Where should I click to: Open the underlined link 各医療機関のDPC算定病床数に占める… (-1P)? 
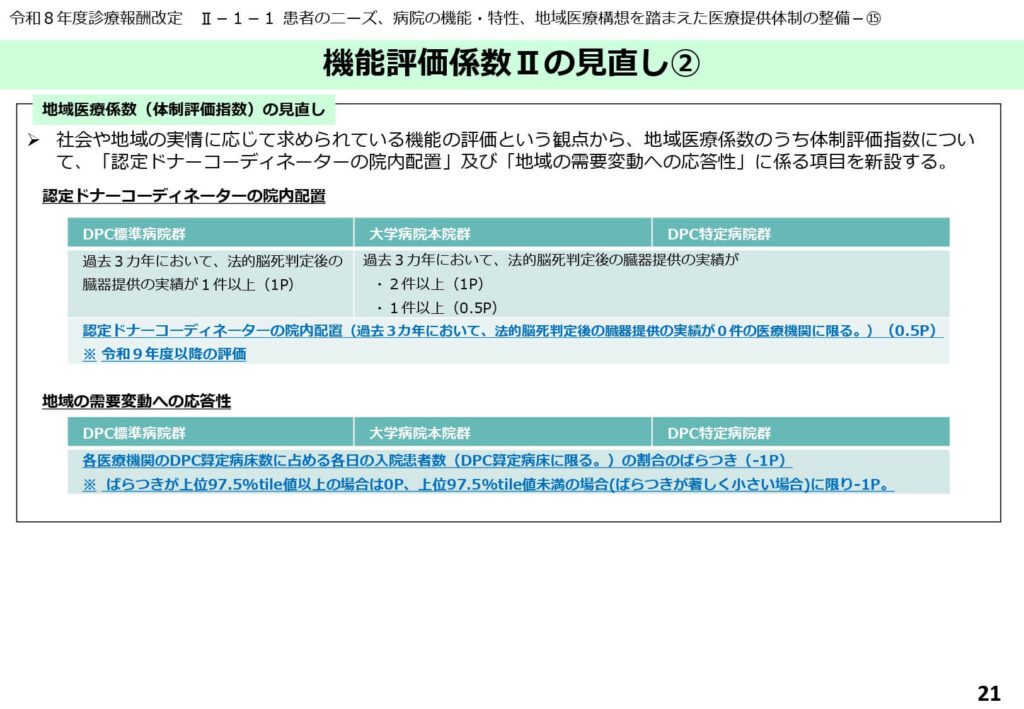pos(436,460)
